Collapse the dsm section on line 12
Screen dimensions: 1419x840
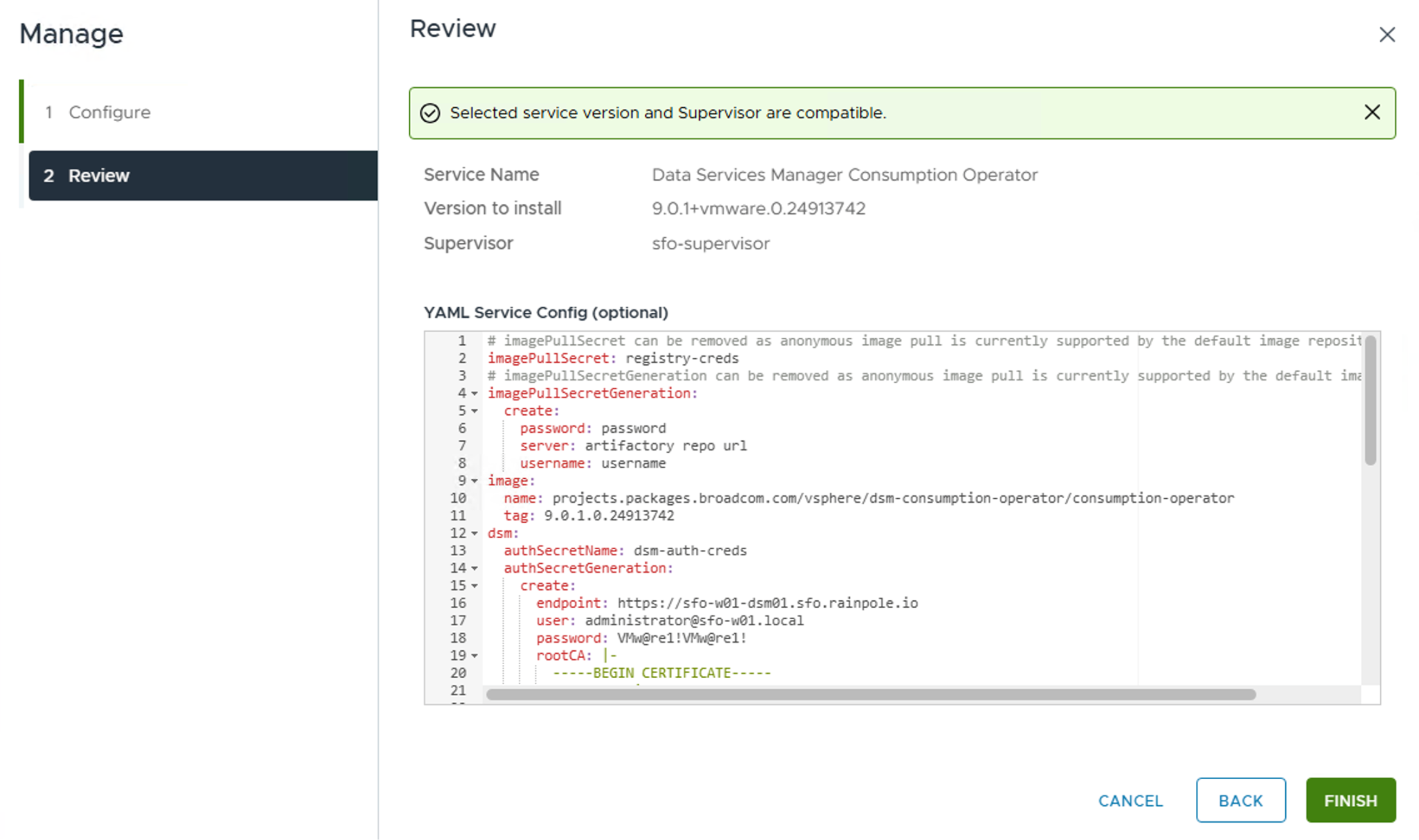pos(475,533)
